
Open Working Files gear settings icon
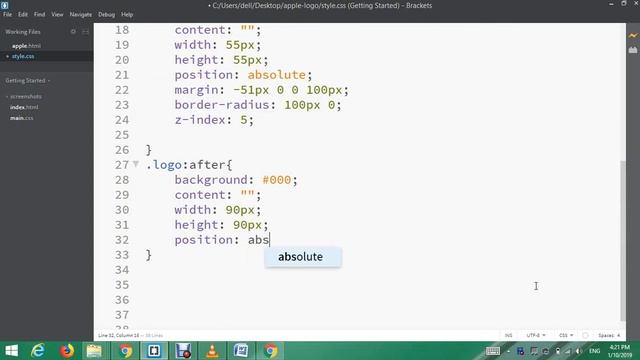click(x=73, y=31)
